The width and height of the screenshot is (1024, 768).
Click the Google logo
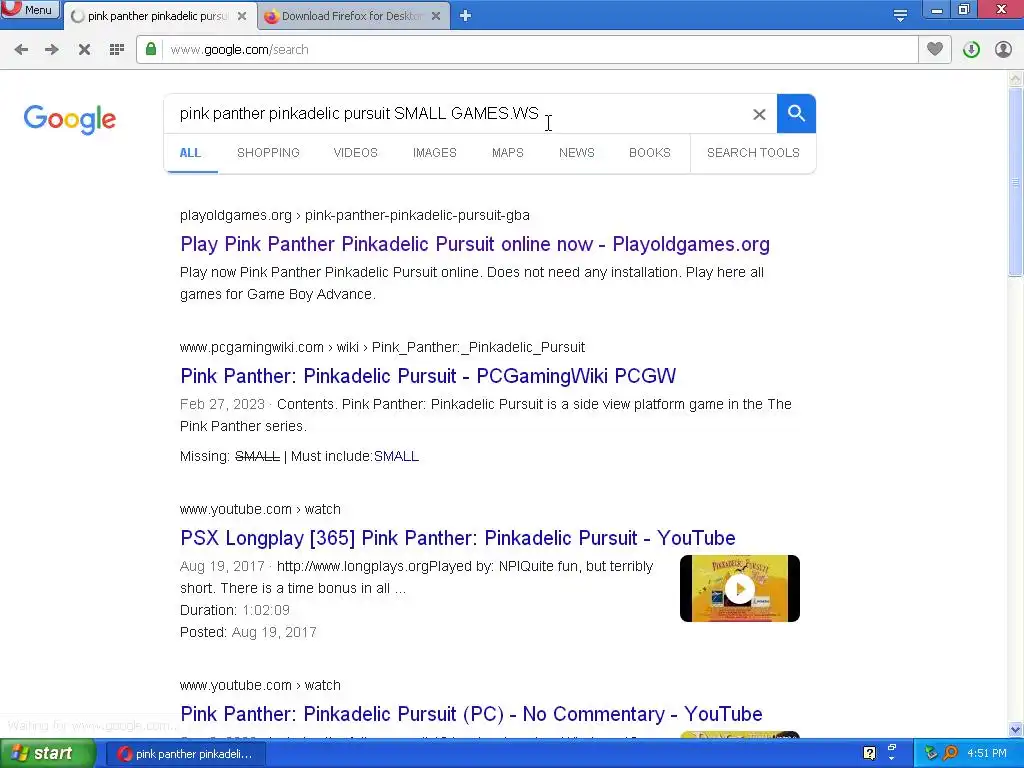point(69,120)
